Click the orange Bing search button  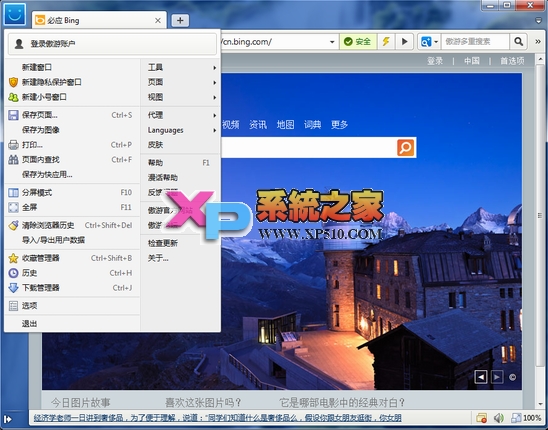(x=405, y=147)
